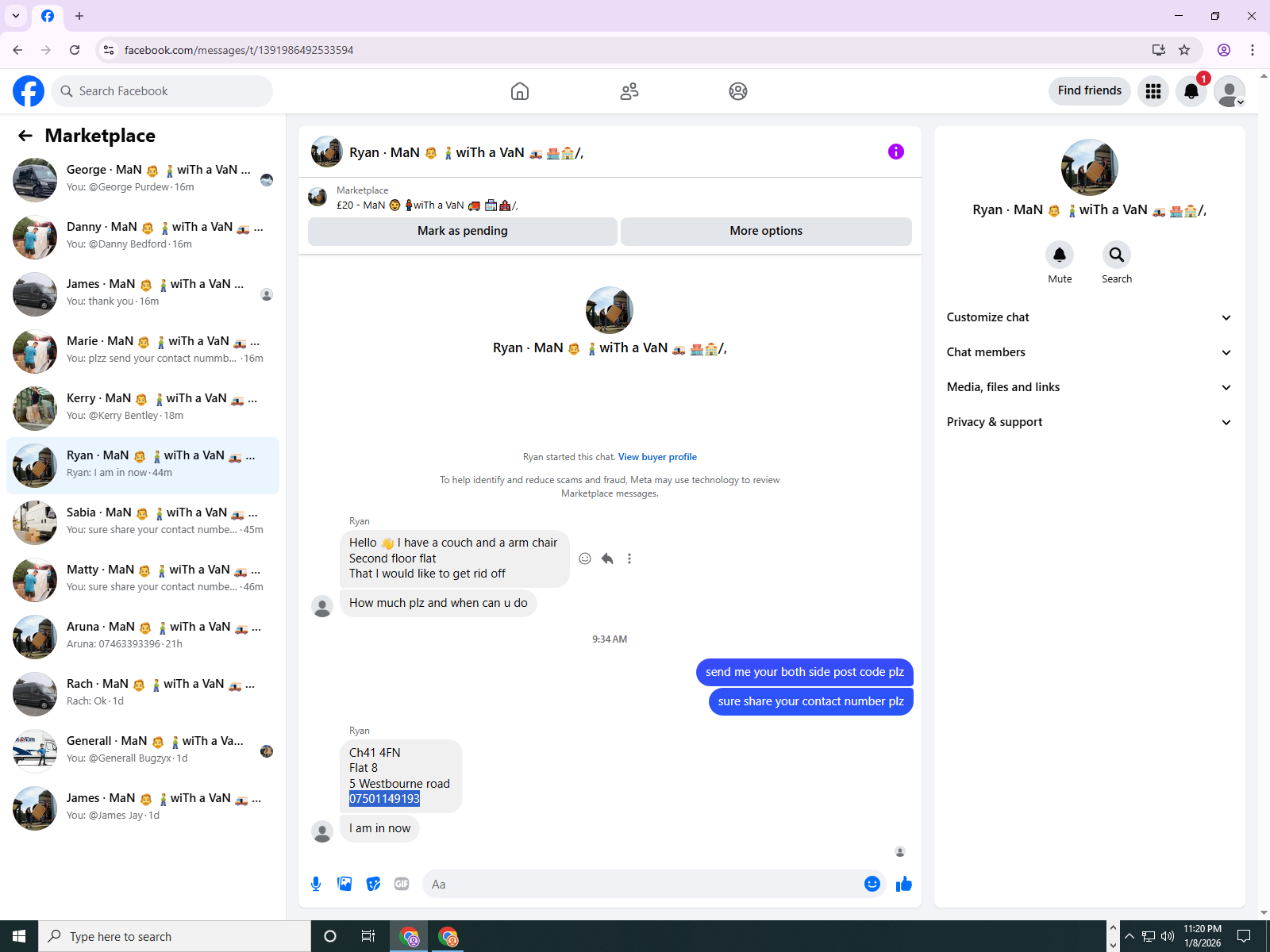Attach a photo file icon
This screenshot has width=1270, height=952.
pyautogui.click(x=344, y=884)
